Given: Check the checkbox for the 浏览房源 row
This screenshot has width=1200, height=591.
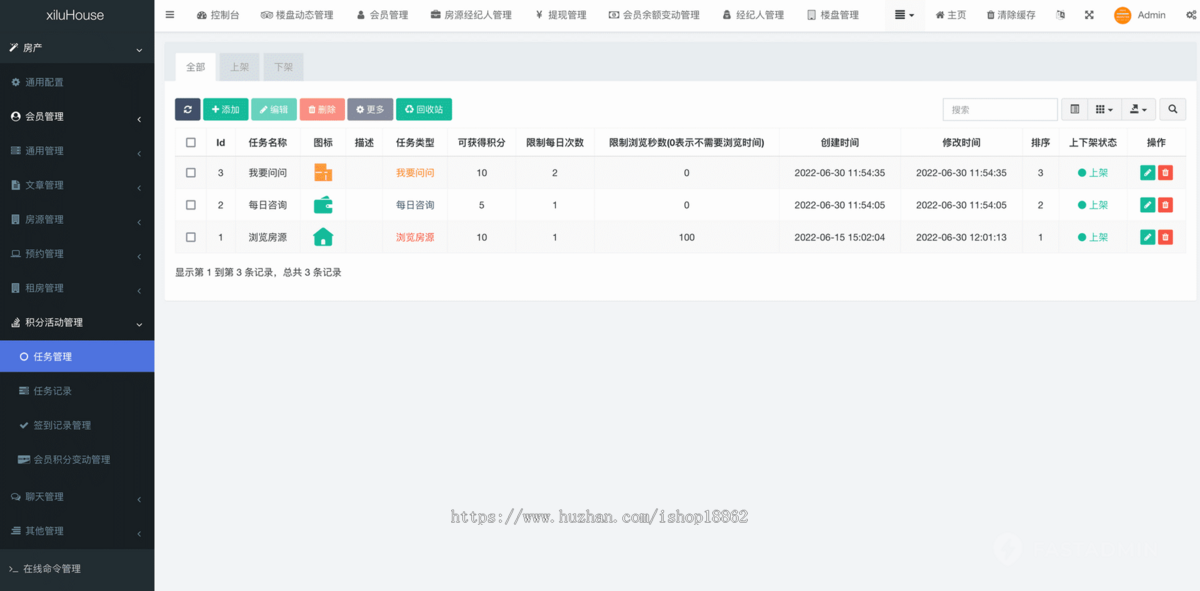Looking at the screenshot, I should (189, 237).
